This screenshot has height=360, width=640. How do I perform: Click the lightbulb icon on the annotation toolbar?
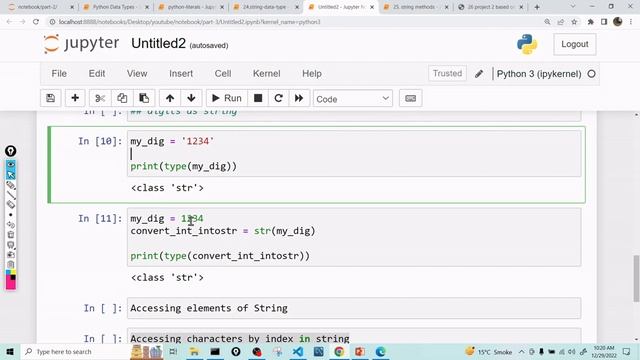11,151
